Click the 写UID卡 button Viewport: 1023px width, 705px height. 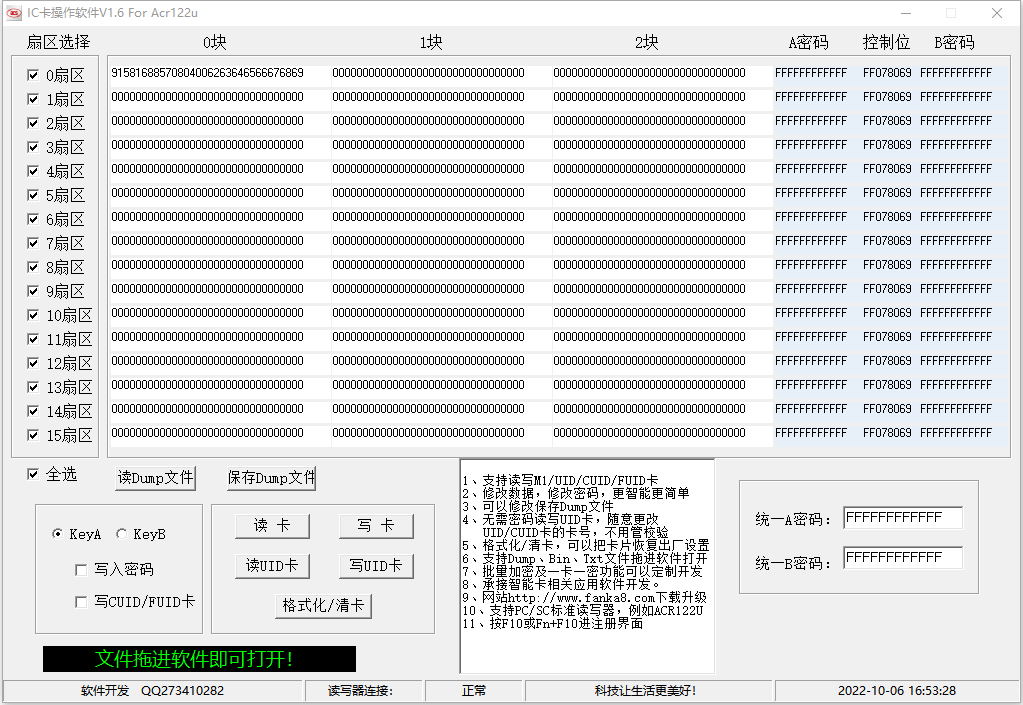click(376, 565)
